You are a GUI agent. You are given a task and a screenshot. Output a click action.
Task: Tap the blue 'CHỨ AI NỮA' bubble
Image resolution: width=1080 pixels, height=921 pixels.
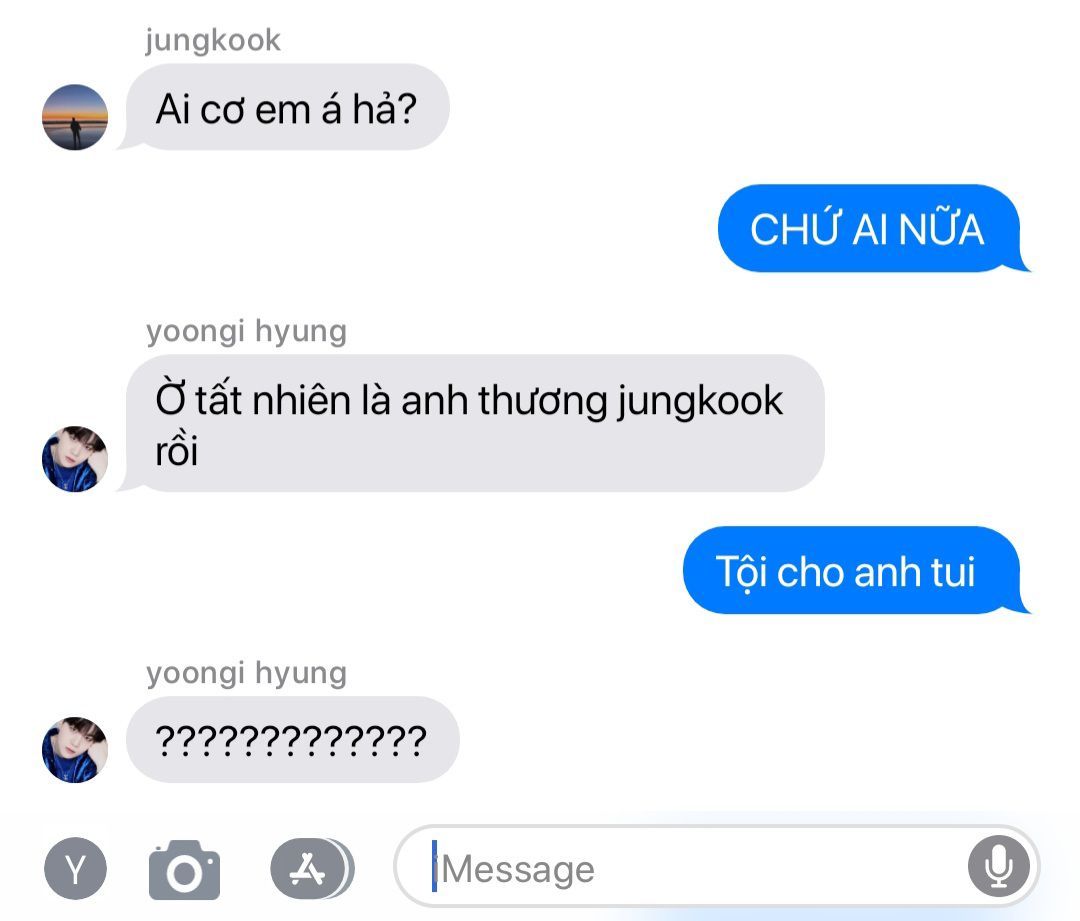click(871, 228)
